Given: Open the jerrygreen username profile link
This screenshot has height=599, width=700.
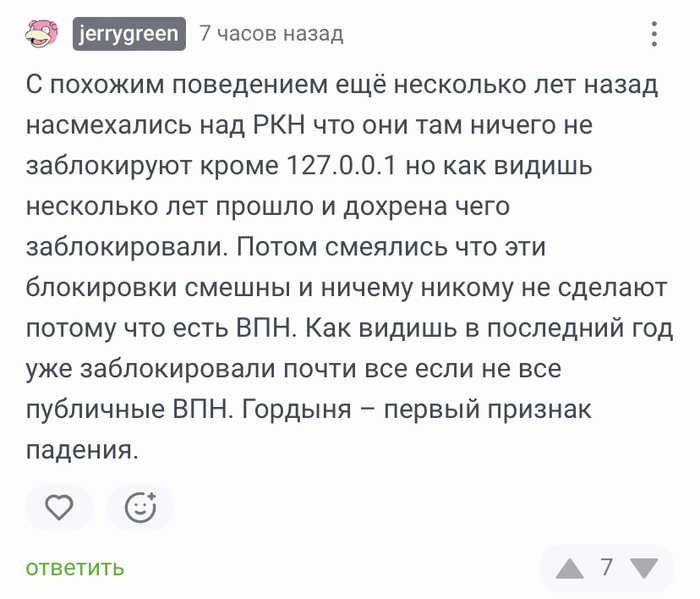Looking at the screenshot, I should coord(130,35).
